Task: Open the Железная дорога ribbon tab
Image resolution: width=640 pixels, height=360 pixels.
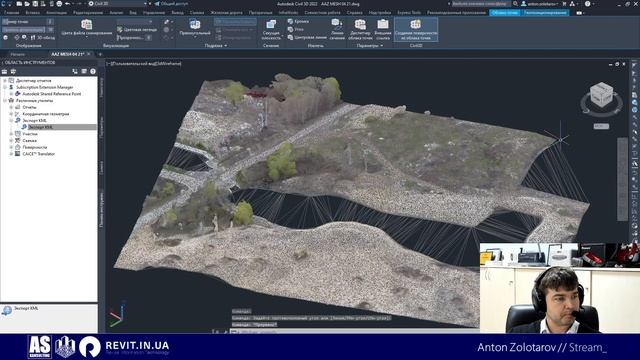Action: coord(227,13)
